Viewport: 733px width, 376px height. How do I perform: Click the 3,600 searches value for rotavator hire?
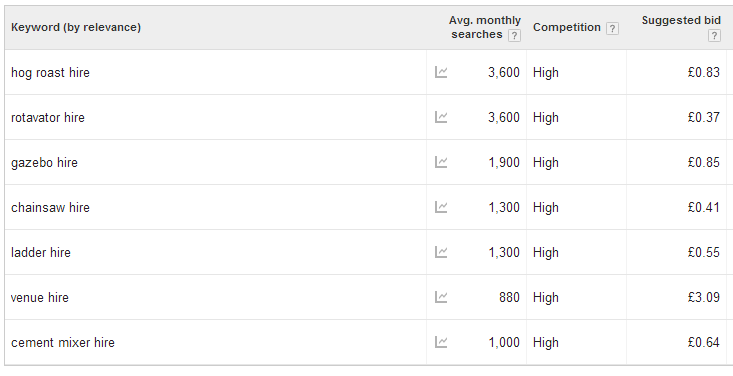504,117
